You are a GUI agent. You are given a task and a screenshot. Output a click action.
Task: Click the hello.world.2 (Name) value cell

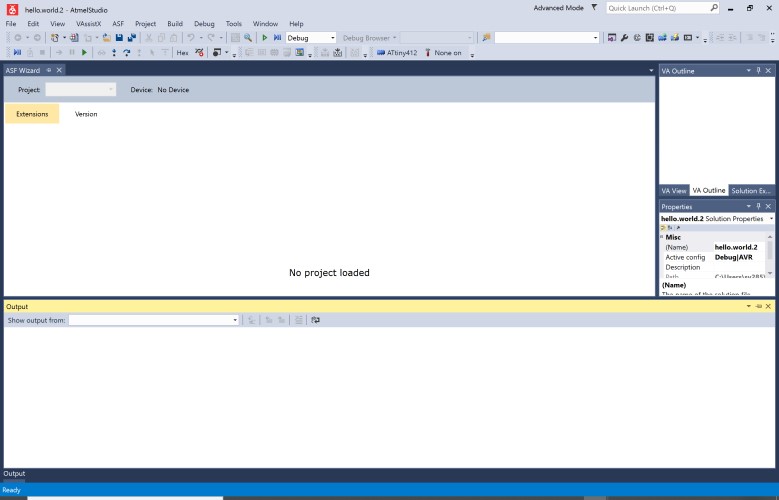739,247
